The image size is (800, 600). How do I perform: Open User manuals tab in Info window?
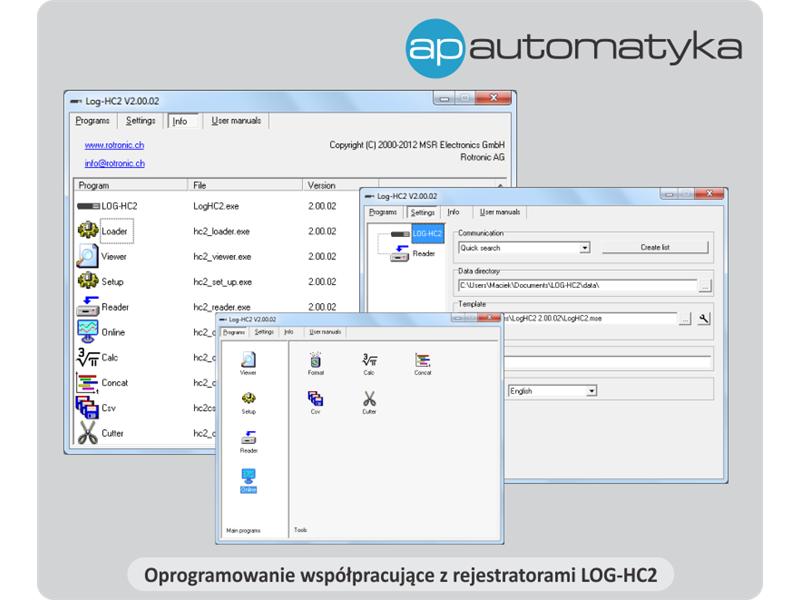click(x=236, y=120)
